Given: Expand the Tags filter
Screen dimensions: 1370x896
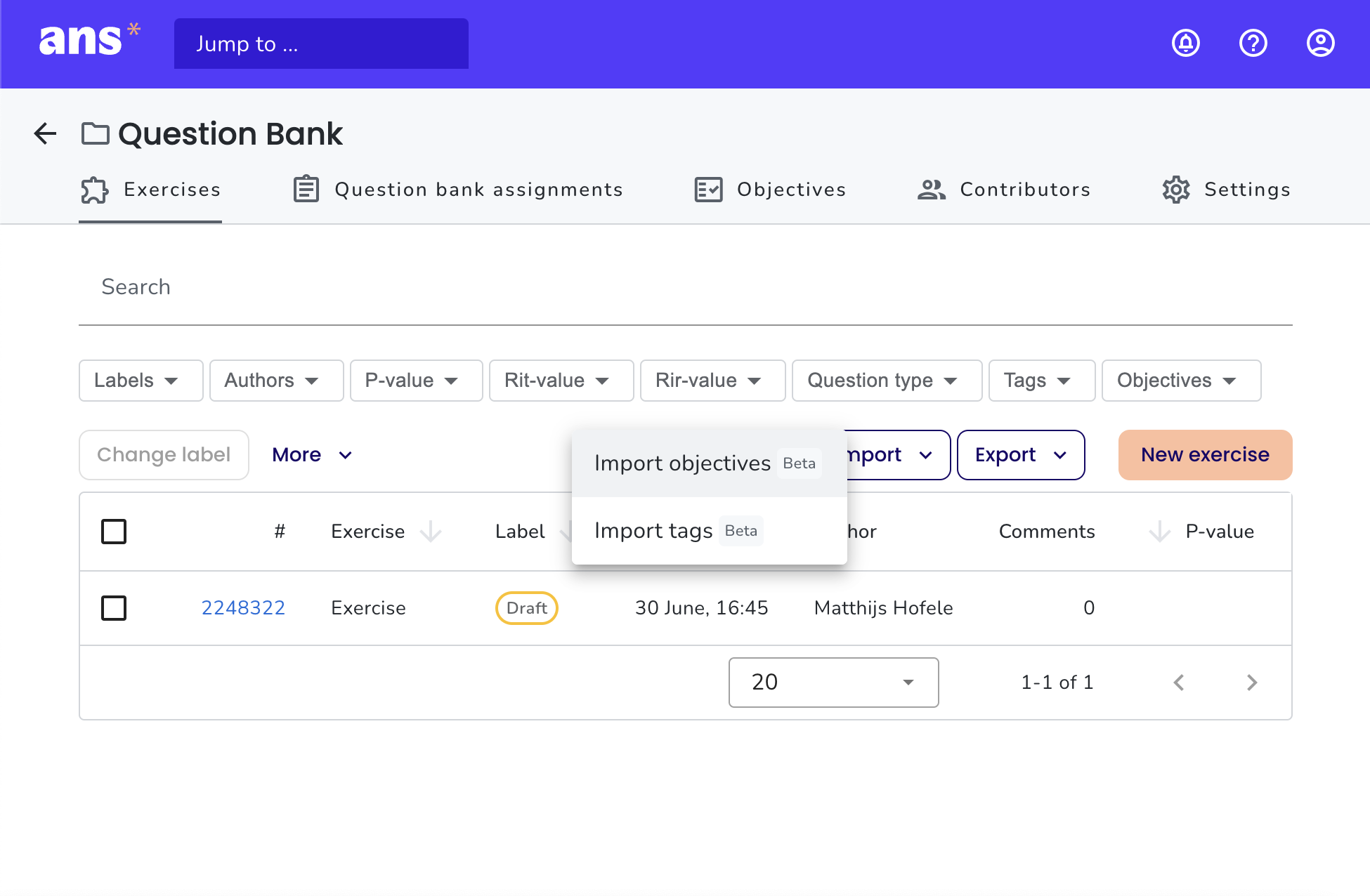Looking at the screenshot, I should [x=1042, y=381].
